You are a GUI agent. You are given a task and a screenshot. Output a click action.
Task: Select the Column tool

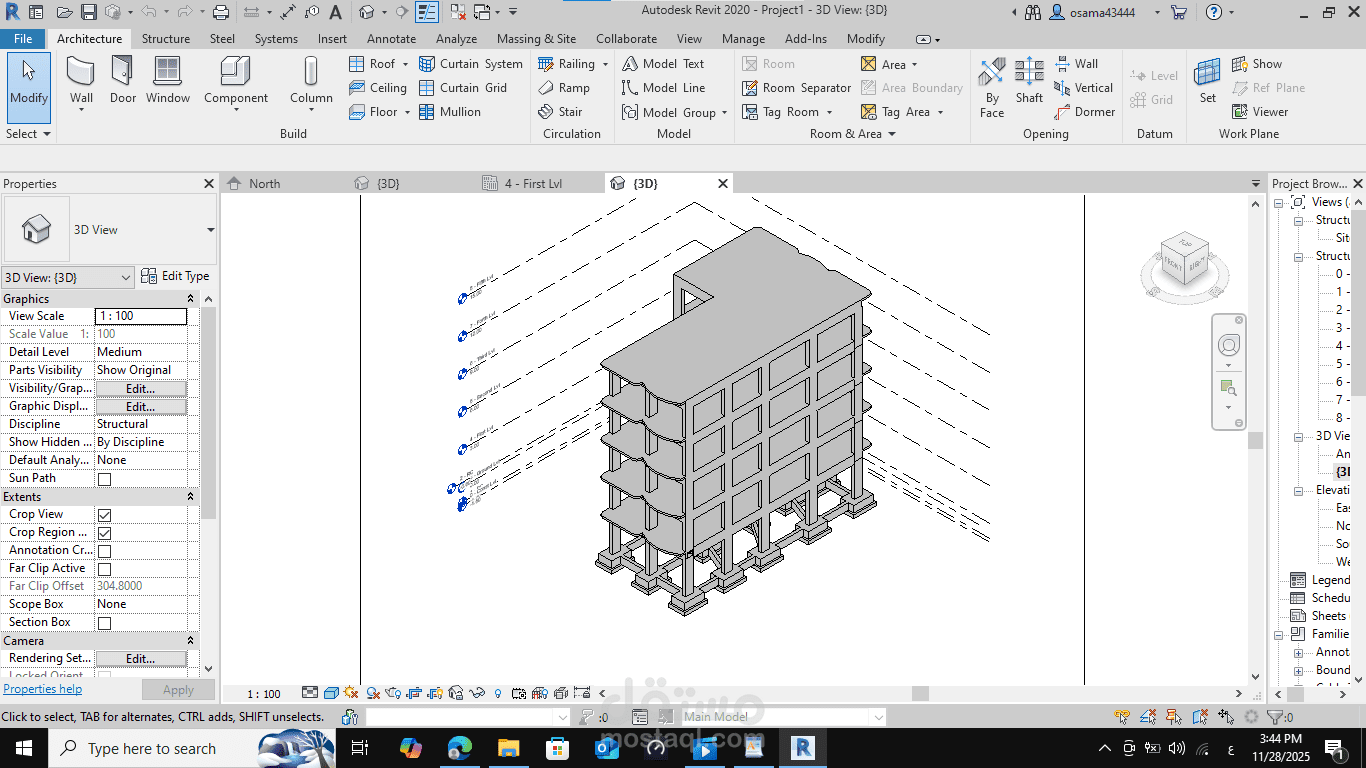coord(311,80)
